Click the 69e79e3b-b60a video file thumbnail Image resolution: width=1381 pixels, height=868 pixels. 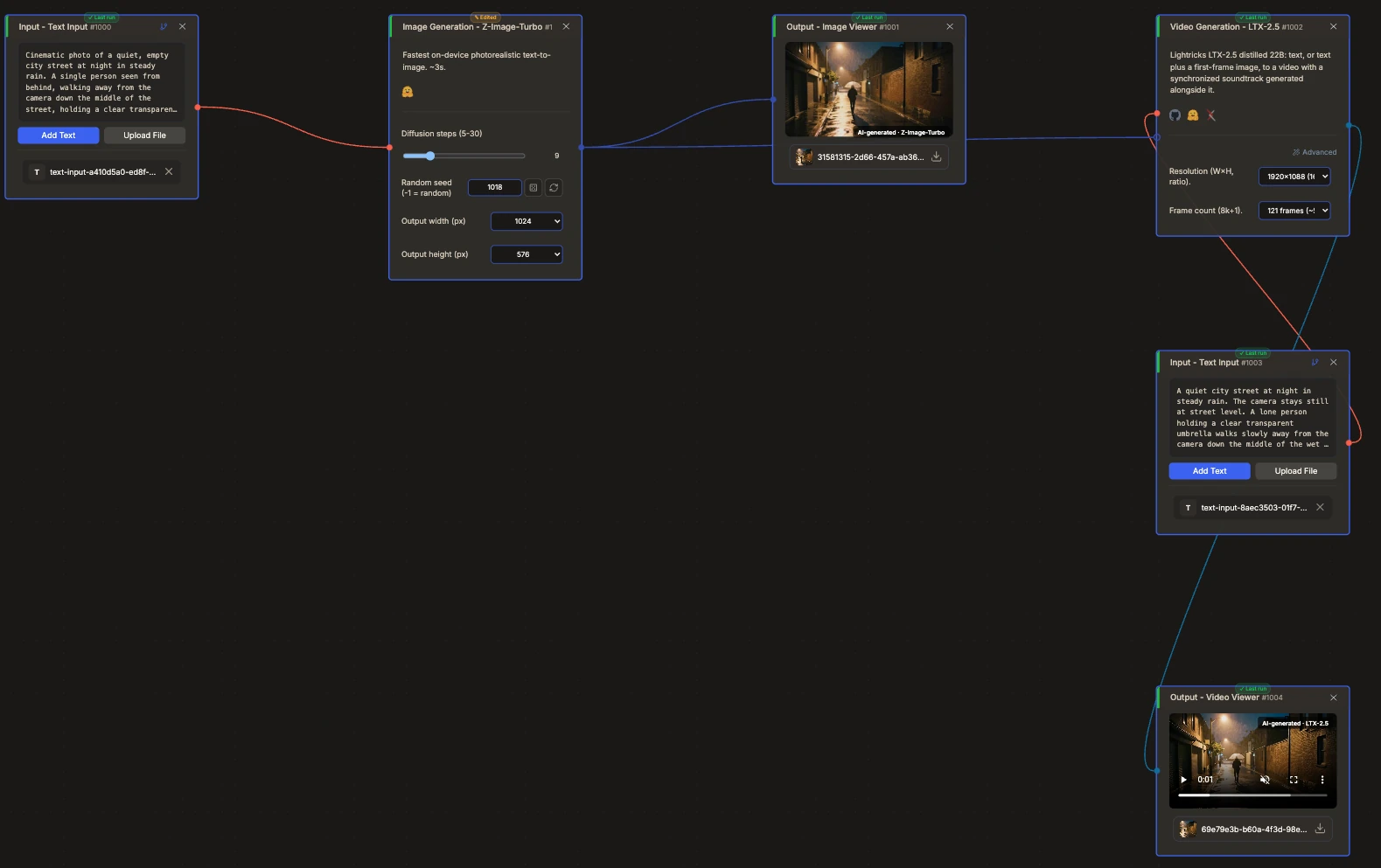[1188, 830]
